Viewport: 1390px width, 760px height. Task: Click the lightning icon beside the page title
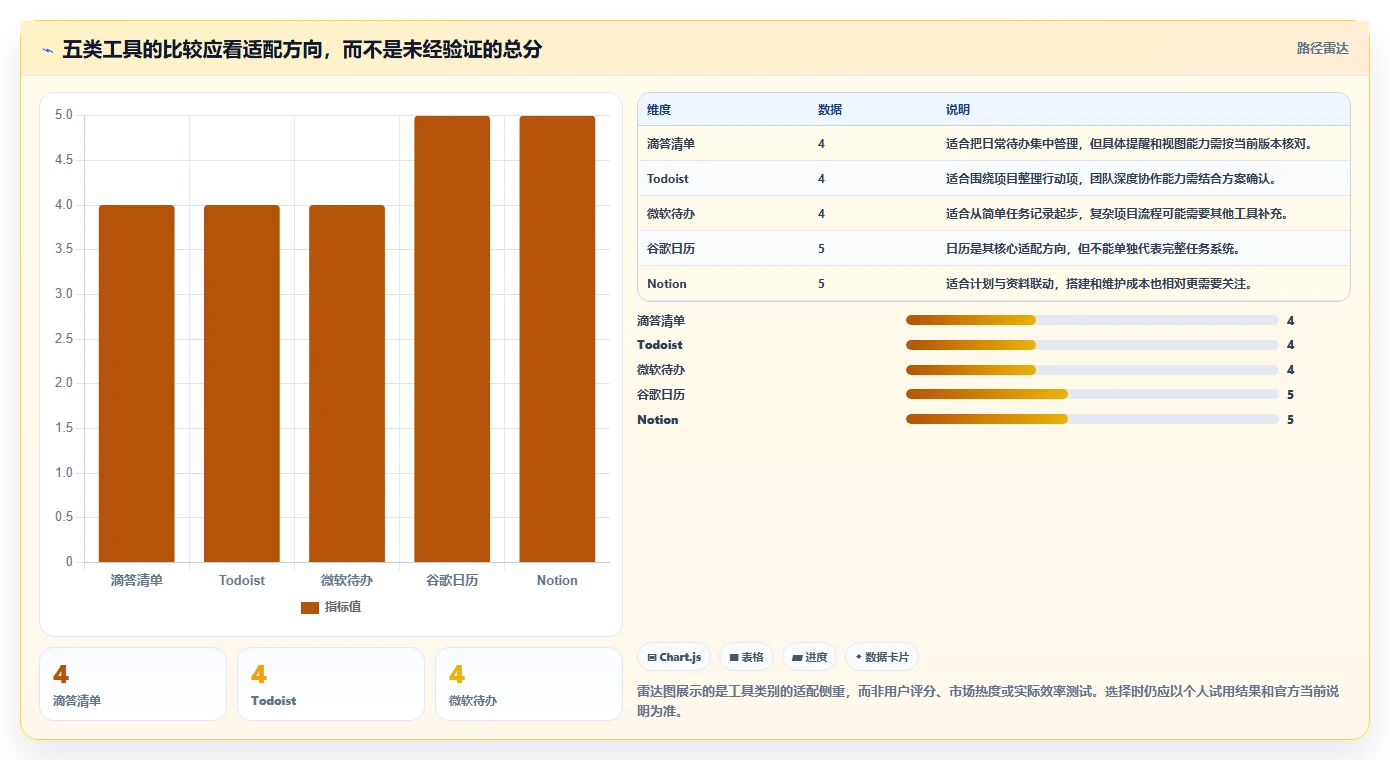(x=48, y=50)
